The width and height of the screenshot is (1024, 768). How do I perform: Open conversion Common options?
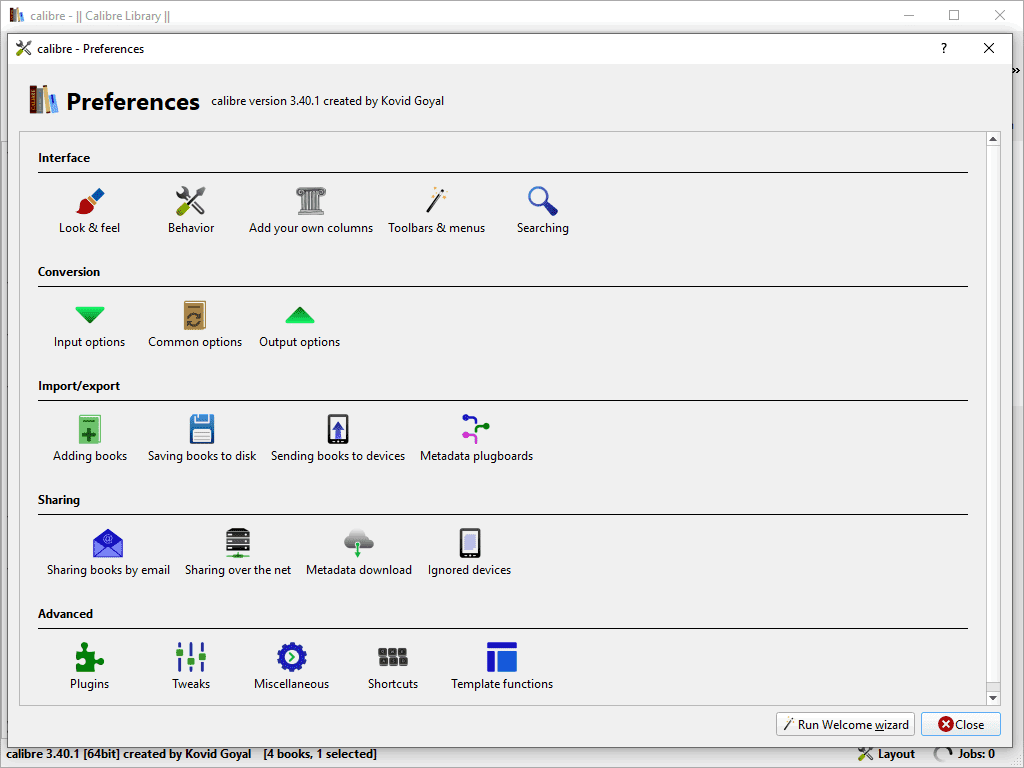195,325
